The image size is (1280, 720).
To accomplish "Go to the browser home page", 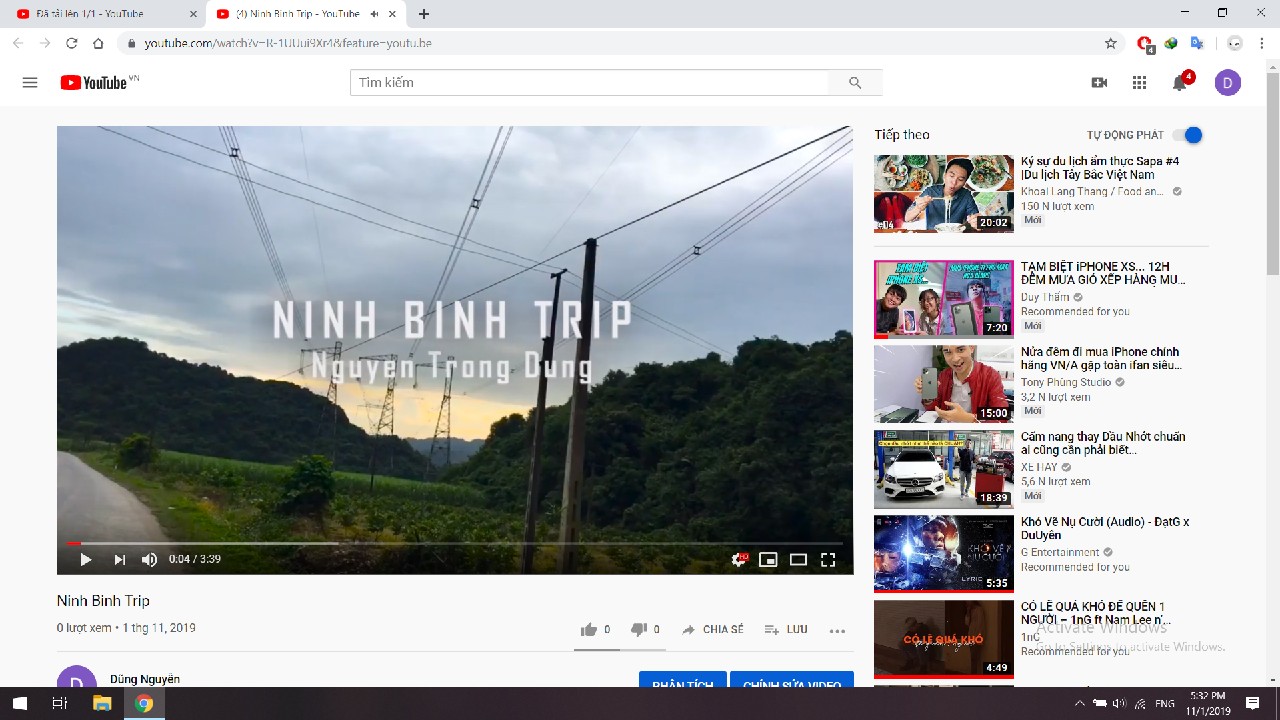I will [x=98, y=43].
